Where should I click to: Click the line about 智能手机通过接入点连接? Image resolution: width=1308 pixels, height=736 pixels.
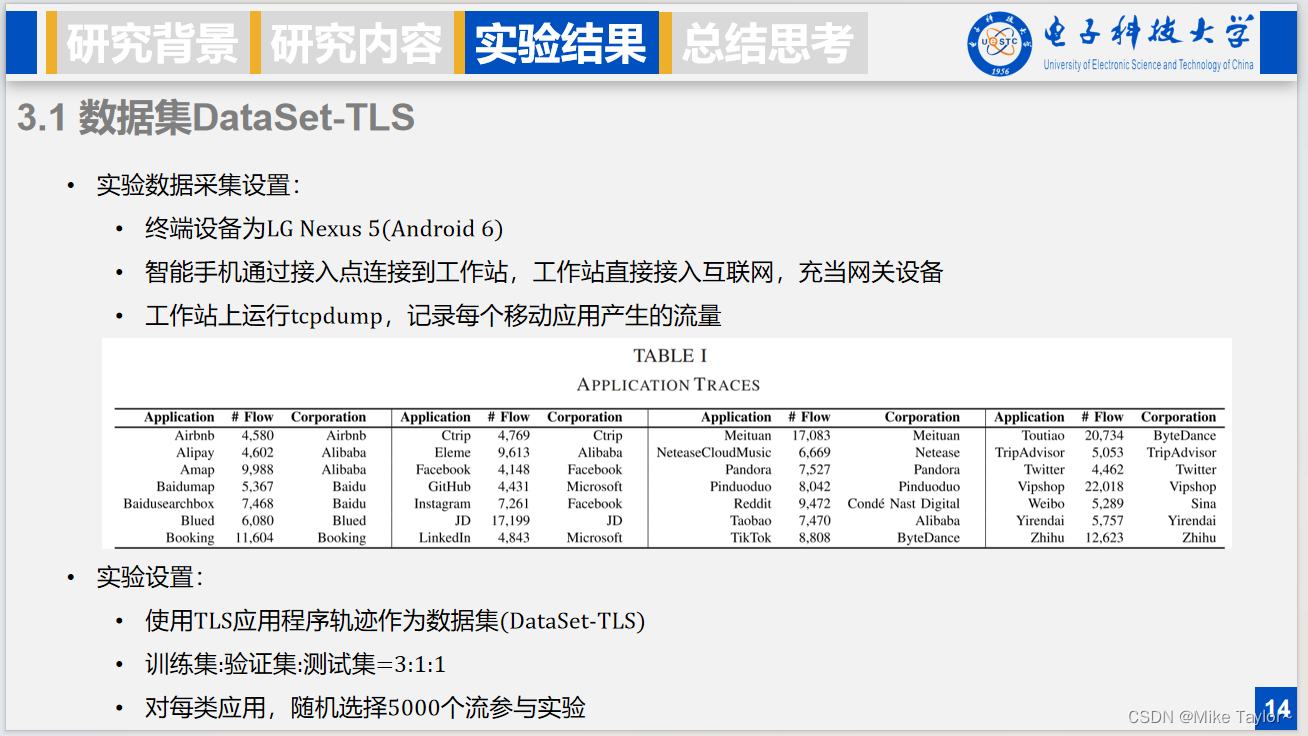coord(544,272)
